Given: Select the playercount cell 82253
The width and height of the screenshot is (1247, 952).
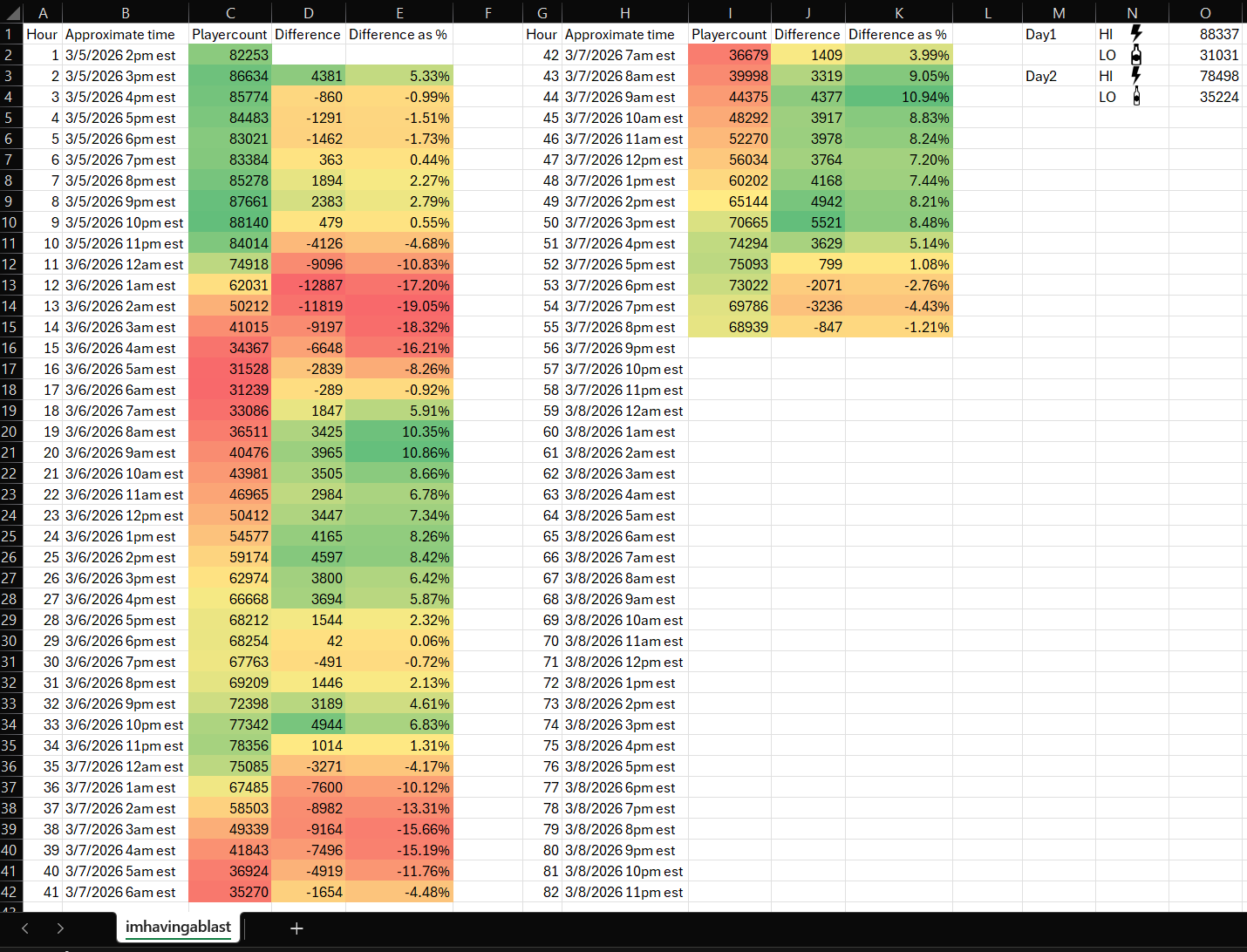Looking at the screenshot, I should (x=230, y=55).
